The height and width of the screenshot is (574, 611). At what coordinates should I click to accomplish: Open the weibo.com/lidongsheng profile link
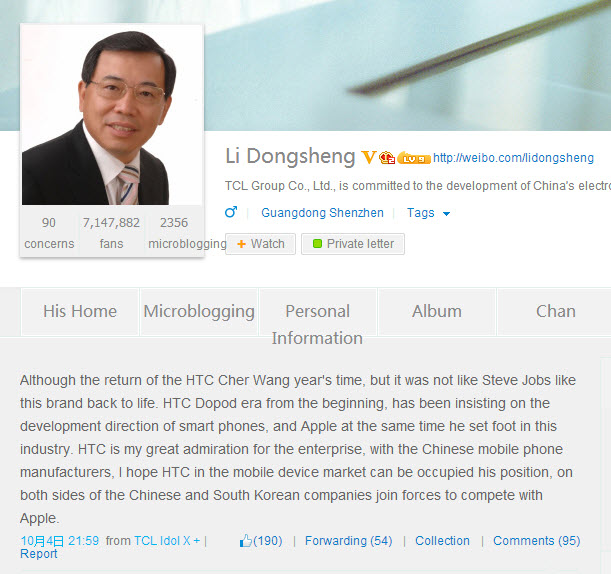pyautogui.click(x=513, y=158)
